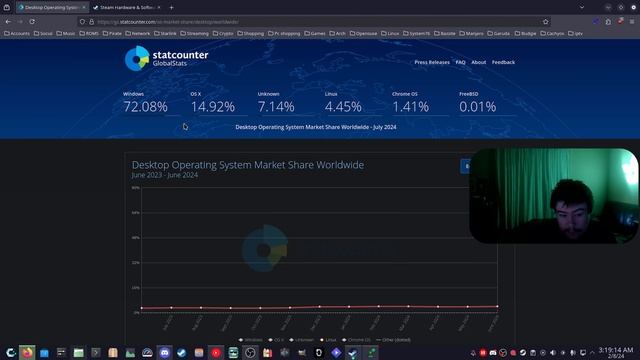The image size is (640, 360).
Task: Open the application launcher at taskbar start
Action: click(x=11, y=353)
